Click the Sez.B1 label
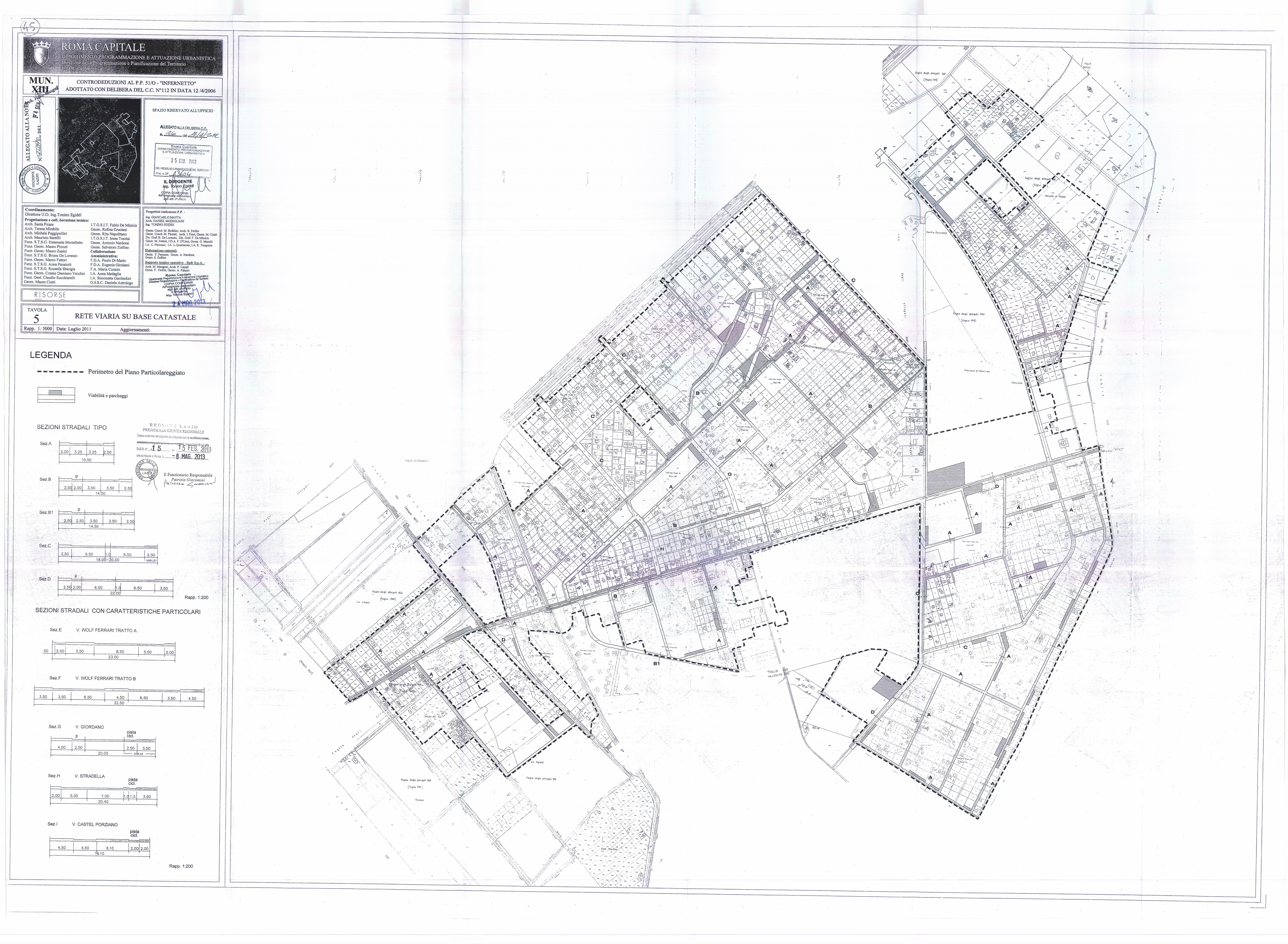Viewport: 1288px width, 944px height. click(46, 513)
